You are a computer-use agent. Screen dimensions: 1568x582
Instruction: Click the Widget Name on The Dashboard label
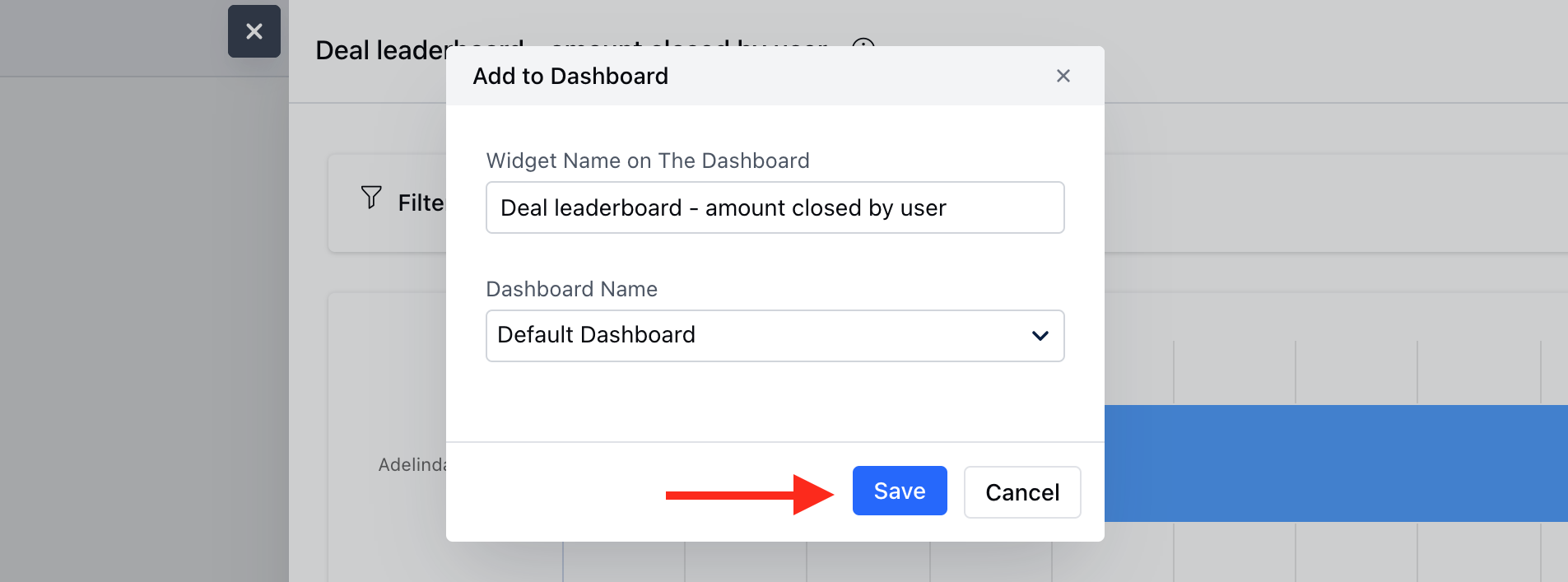click(x=648, y=161)
